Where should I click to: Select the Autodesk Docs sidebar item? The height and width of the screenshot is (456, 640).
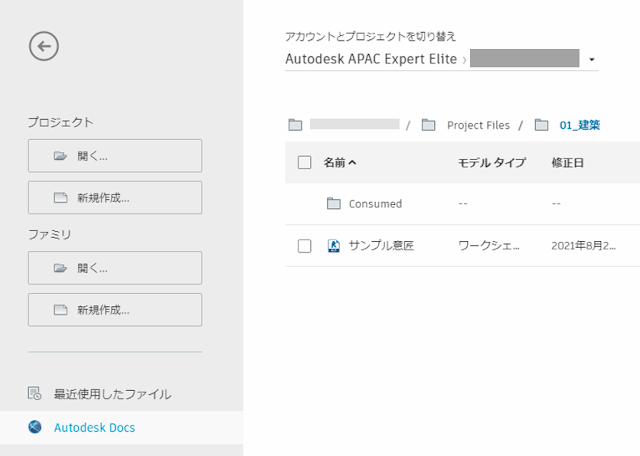[x=94, y=427]
